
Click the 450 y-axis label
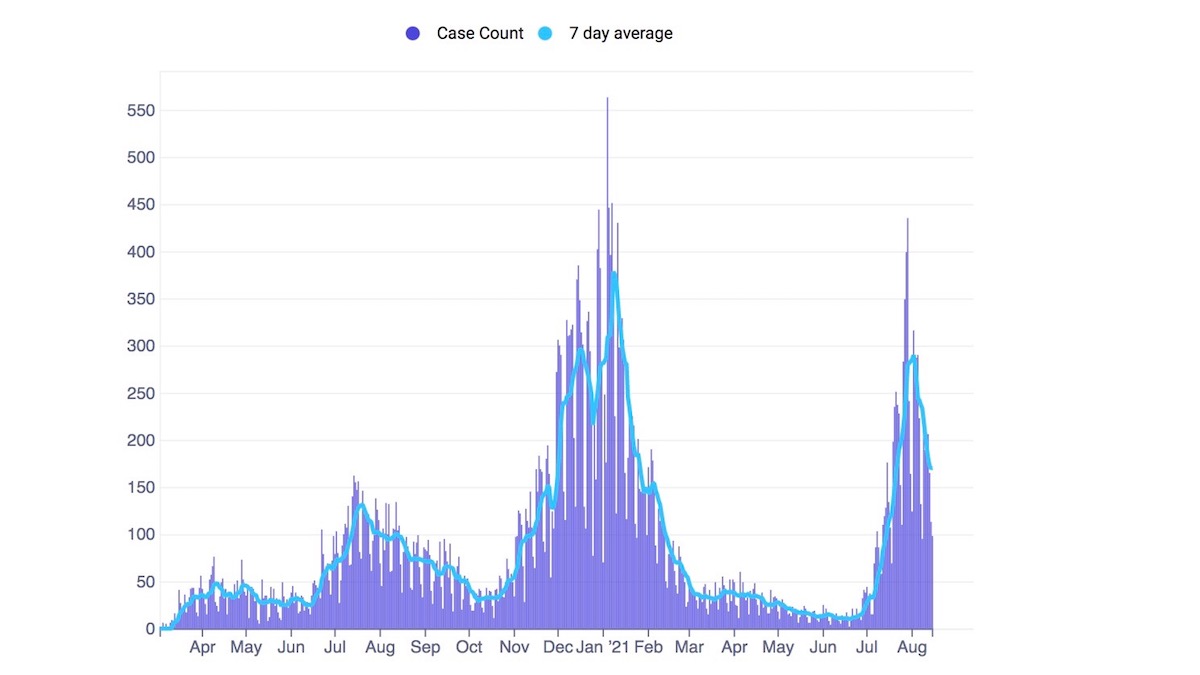point(140,205)
